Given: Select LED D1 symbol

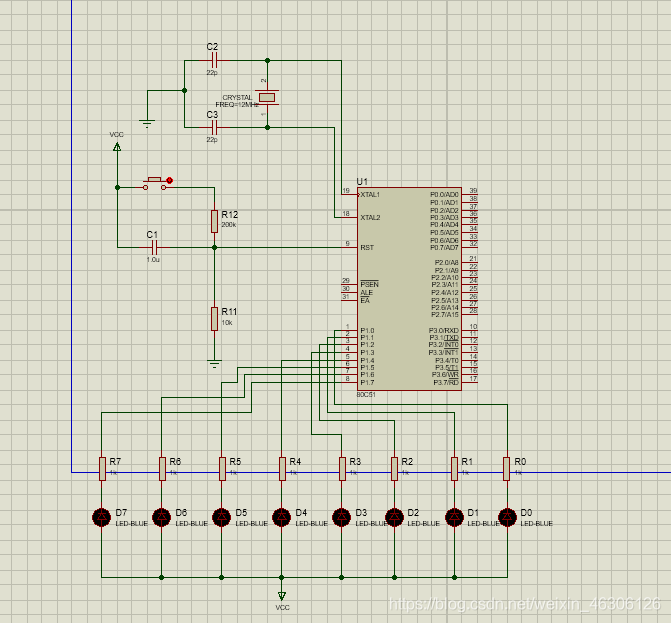Looking at the screenshot, I should (454, 517).
